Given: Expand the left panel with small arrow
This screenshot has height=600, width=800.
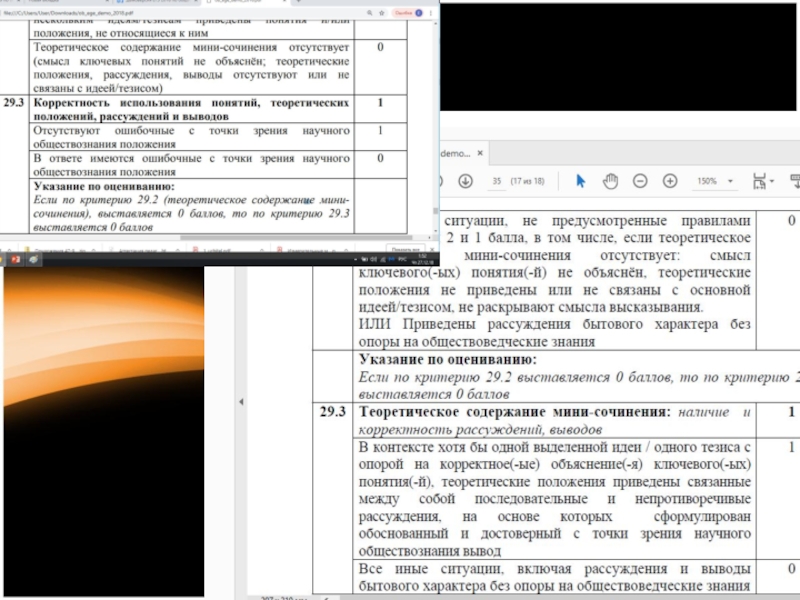Looking at the screenshot, I should click(240, 399).
